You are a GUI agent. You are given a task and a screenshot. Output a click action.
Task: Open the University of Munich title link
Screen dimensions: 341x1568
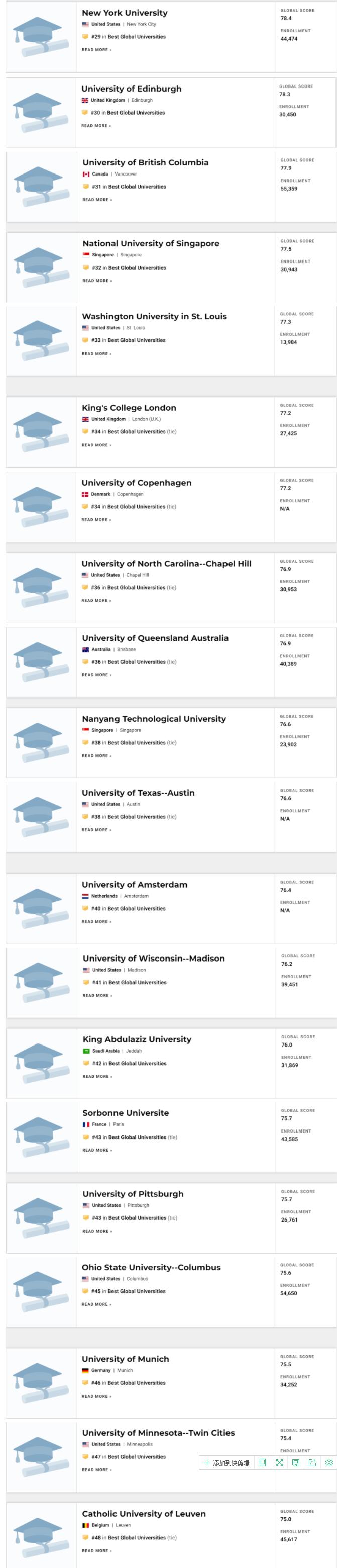125,1359
